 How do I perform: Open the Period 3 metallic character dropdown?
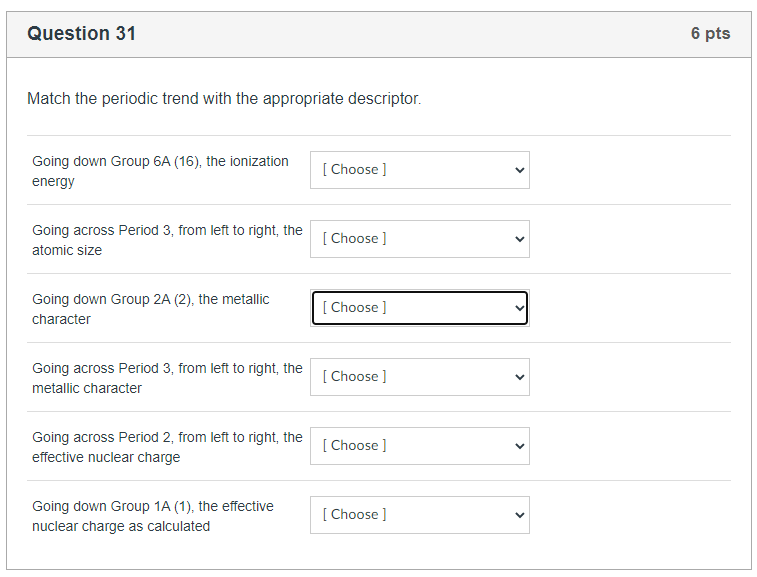[x=419, y=377]
